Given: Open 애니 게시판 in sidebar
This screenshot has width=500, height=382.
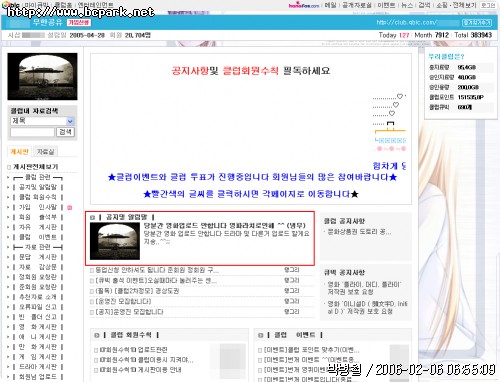Looking at the screenshot, I should point(38,337).
